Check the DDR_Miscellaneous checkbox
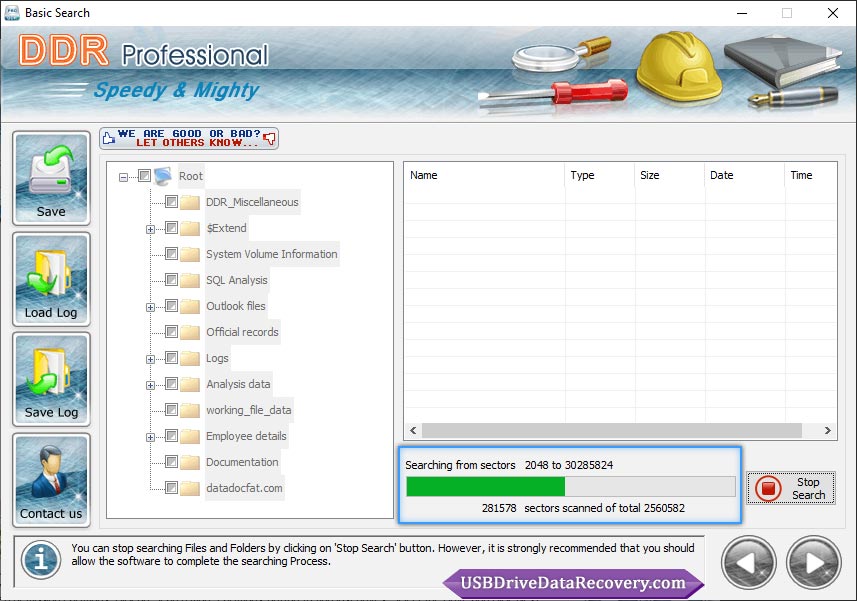Screen dimensions: 857x601 (x=171, y=202)
